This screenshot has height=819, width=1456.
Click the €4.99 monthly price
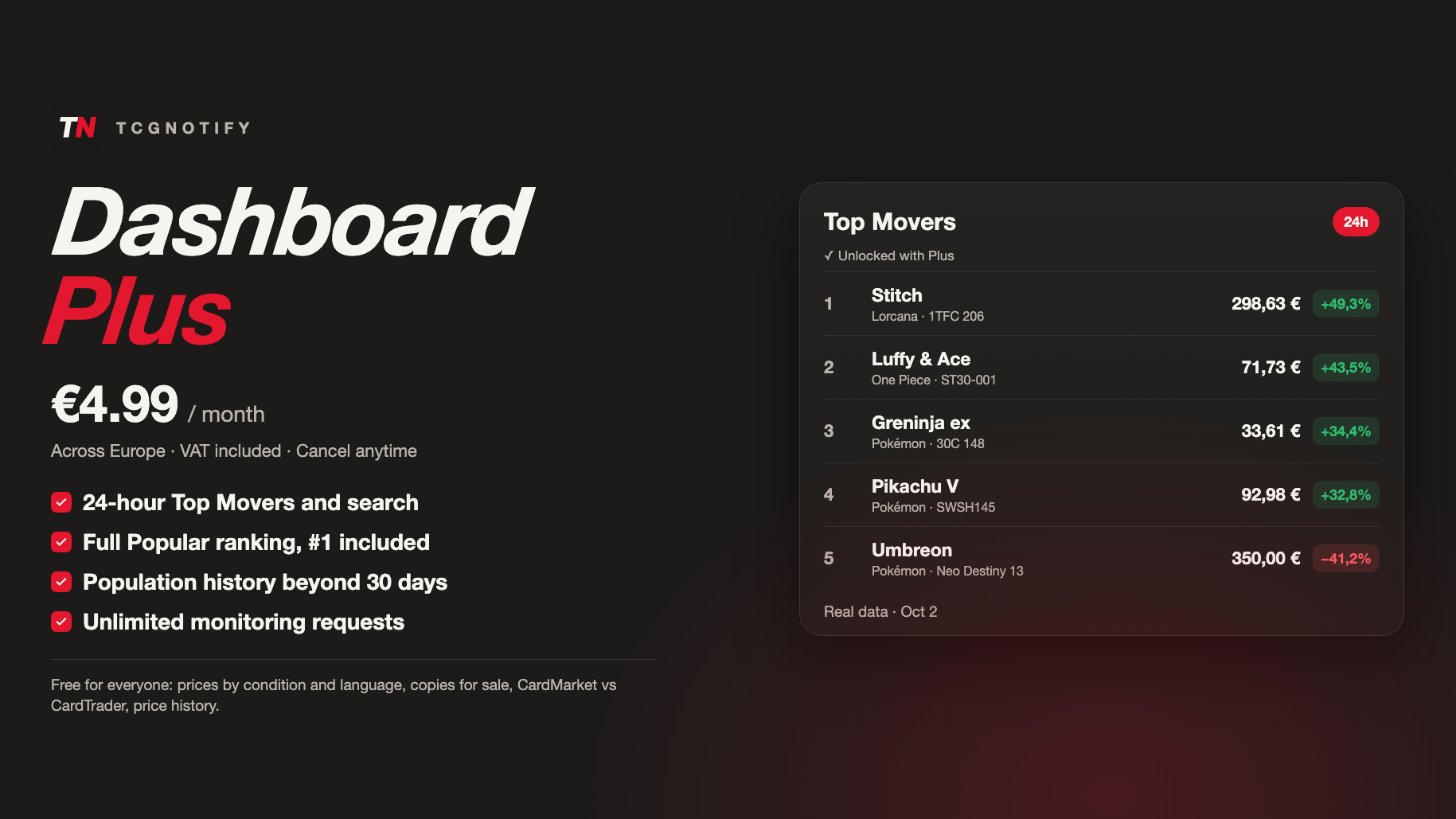click(115, 404)
